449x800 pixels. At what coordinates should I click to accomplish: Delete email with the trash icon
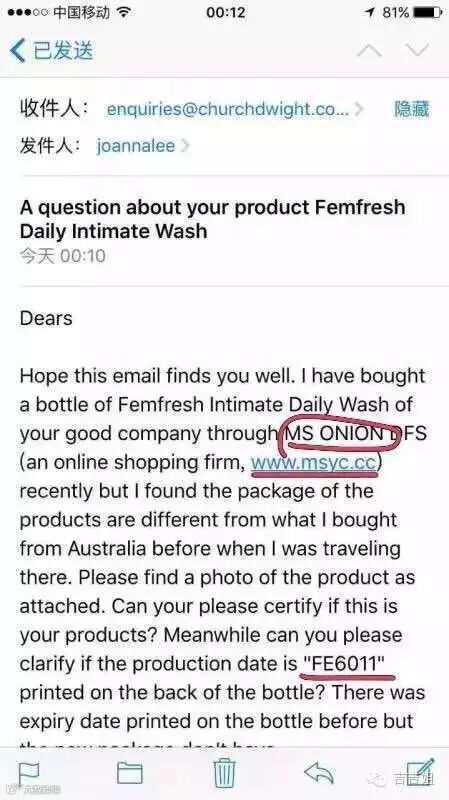tap(224, 772)
